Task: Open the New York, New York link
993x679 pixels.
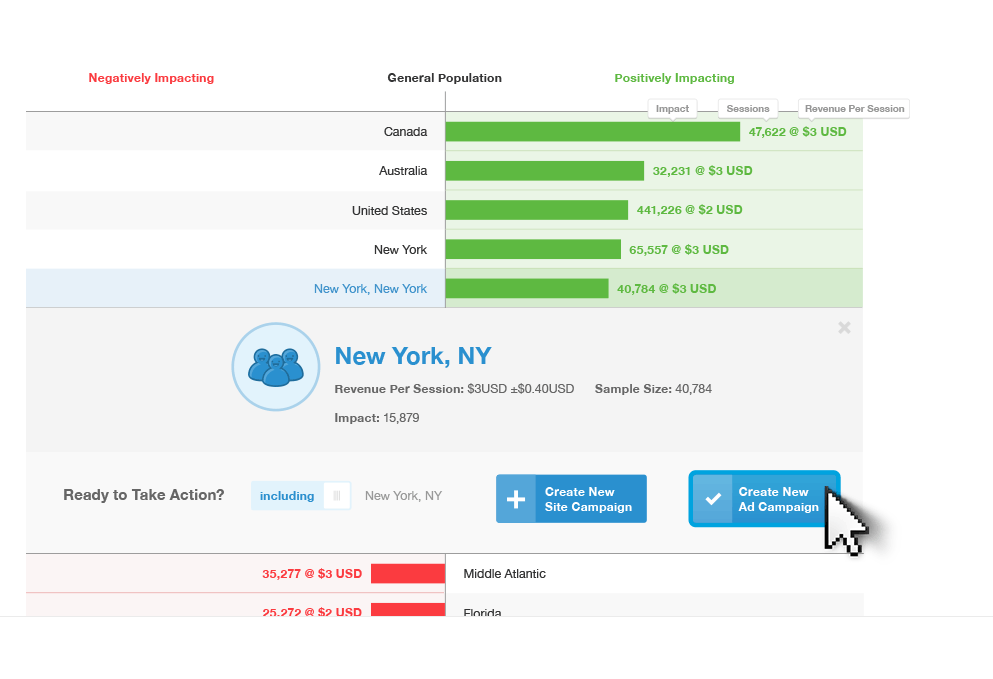Action: pos(370,289)
